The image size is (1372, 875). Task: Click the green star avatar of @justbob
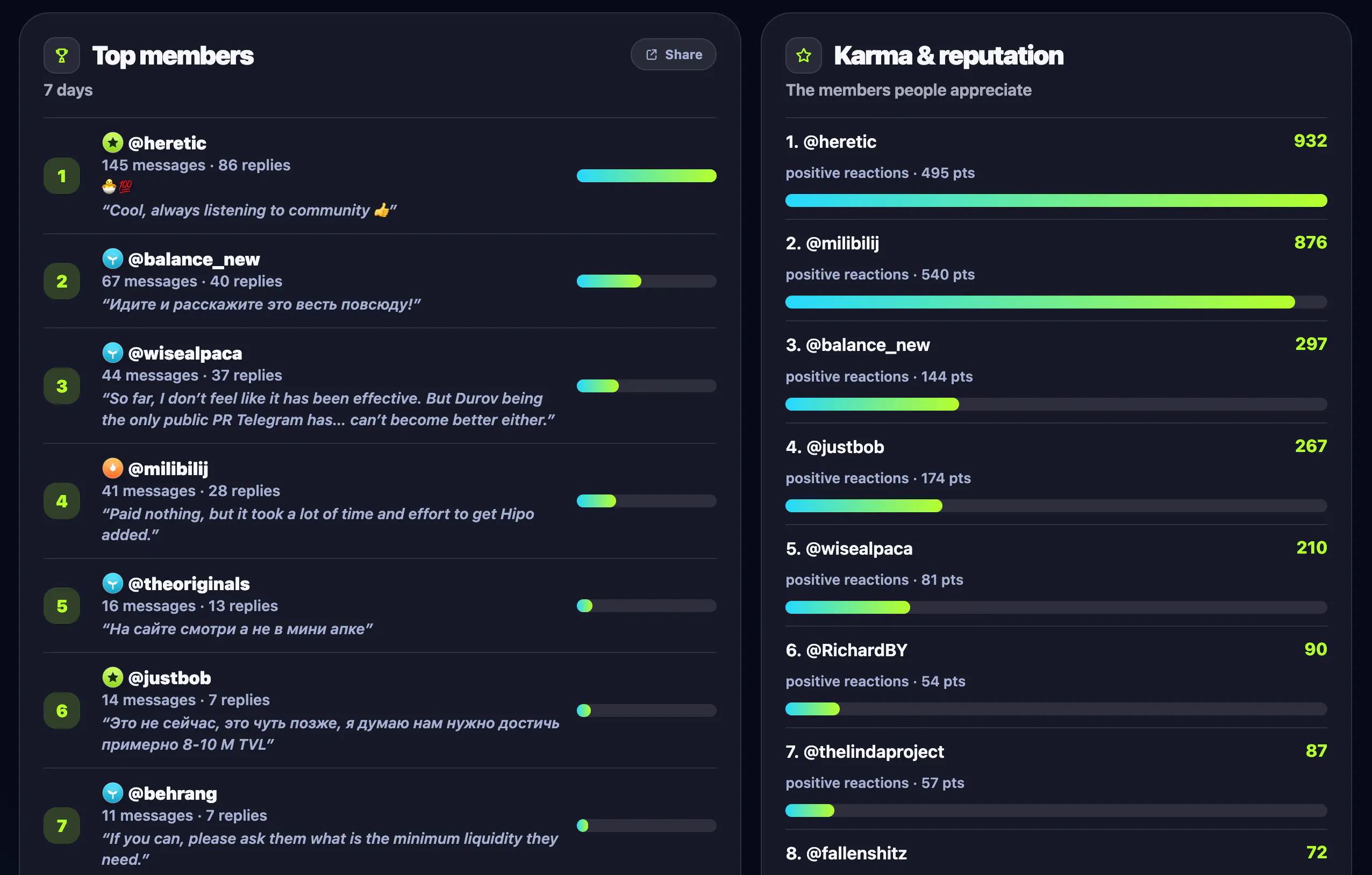[x=112, y=677]
